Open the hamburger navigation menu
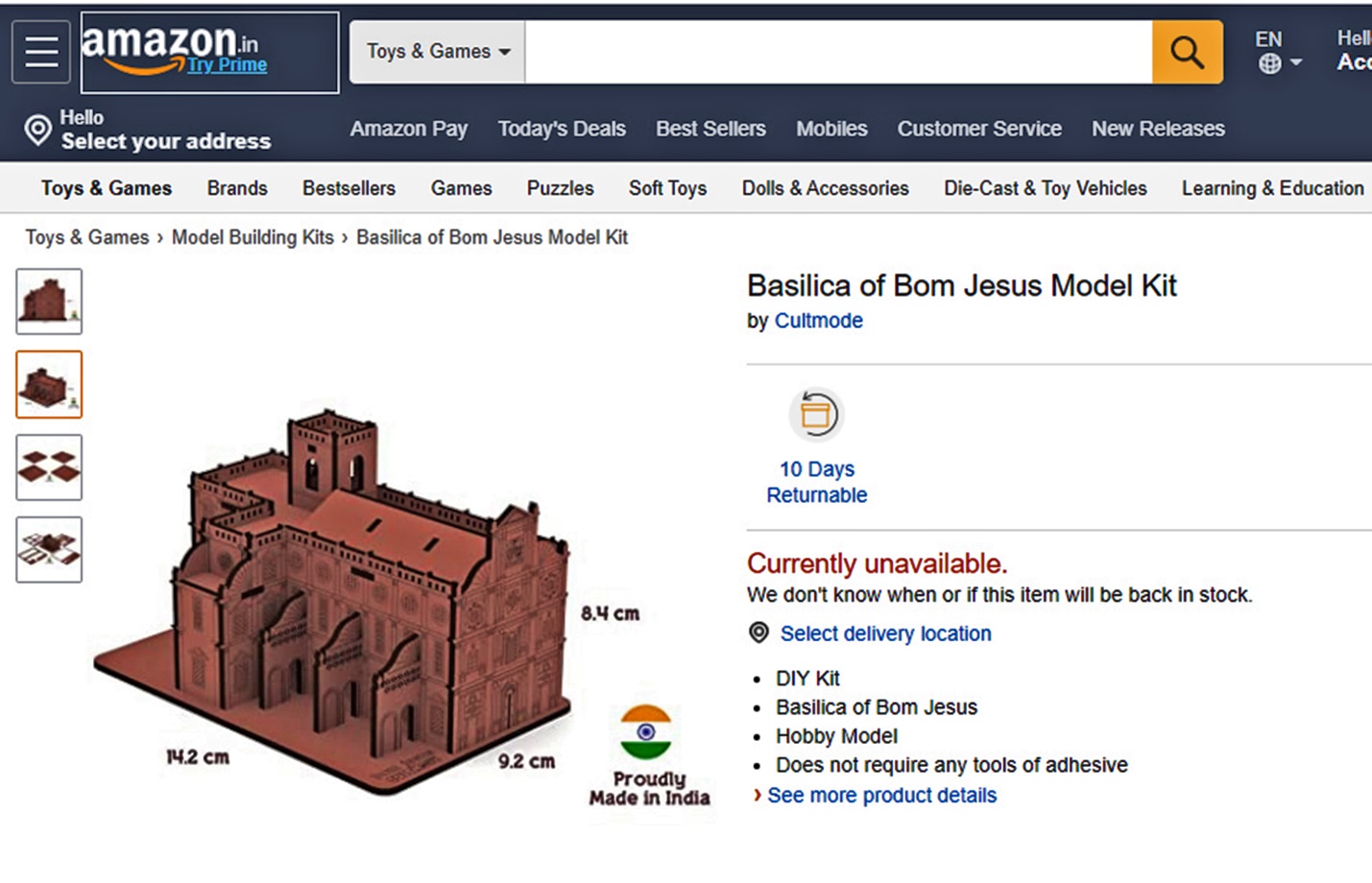The image size is (1372, 883). [40, 51]
